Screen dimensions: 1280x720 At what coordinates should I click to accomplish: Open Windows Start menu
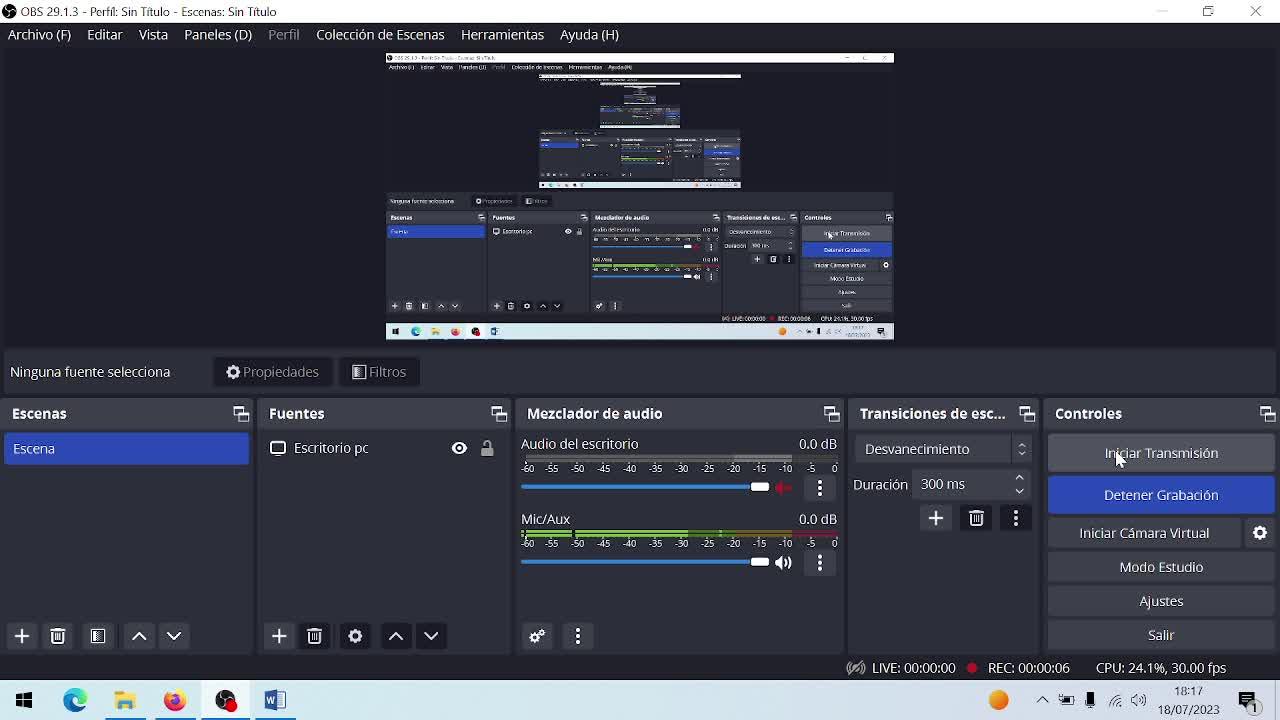24,700
